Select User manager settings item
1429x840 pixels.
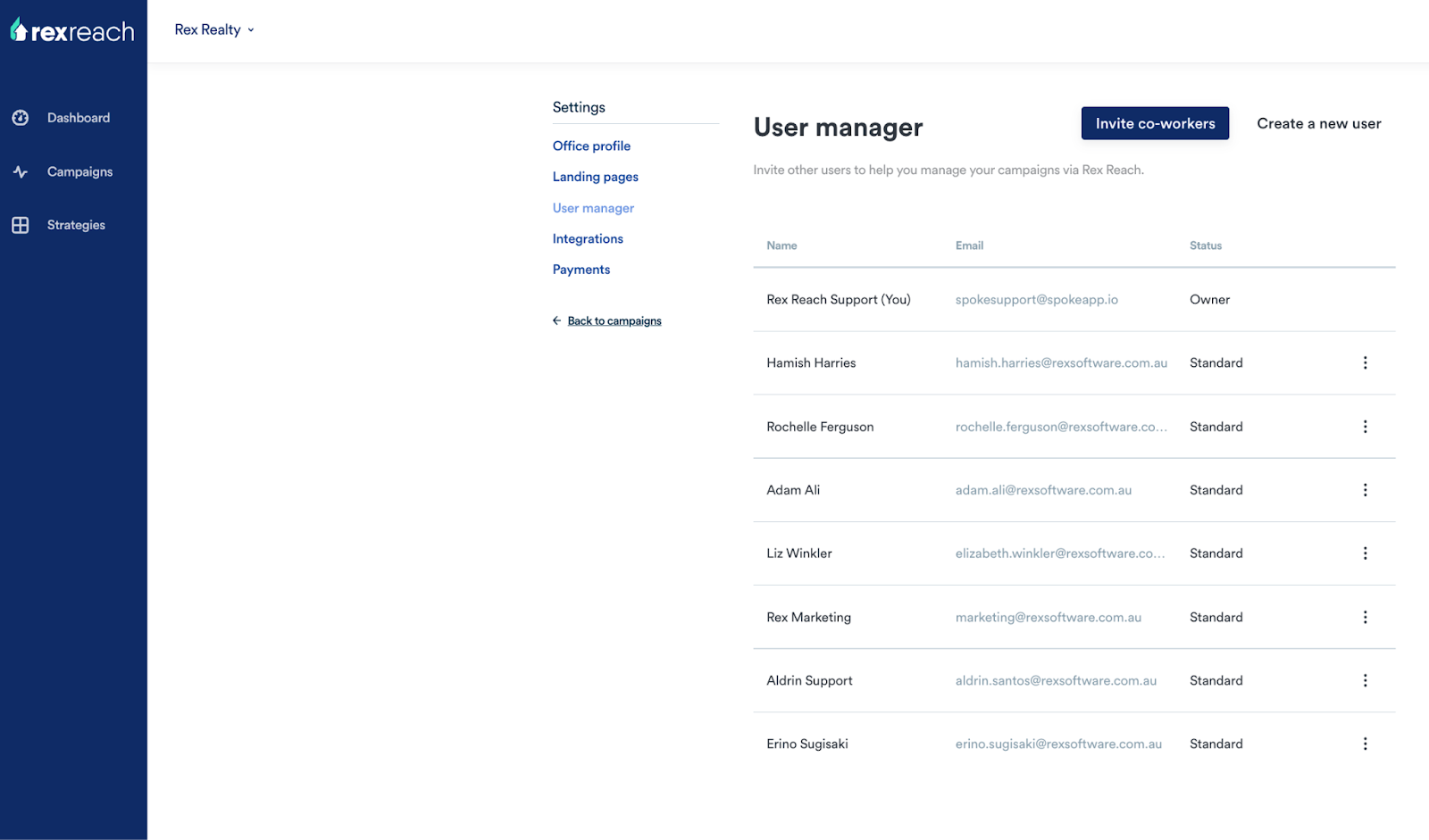(593, 208)
